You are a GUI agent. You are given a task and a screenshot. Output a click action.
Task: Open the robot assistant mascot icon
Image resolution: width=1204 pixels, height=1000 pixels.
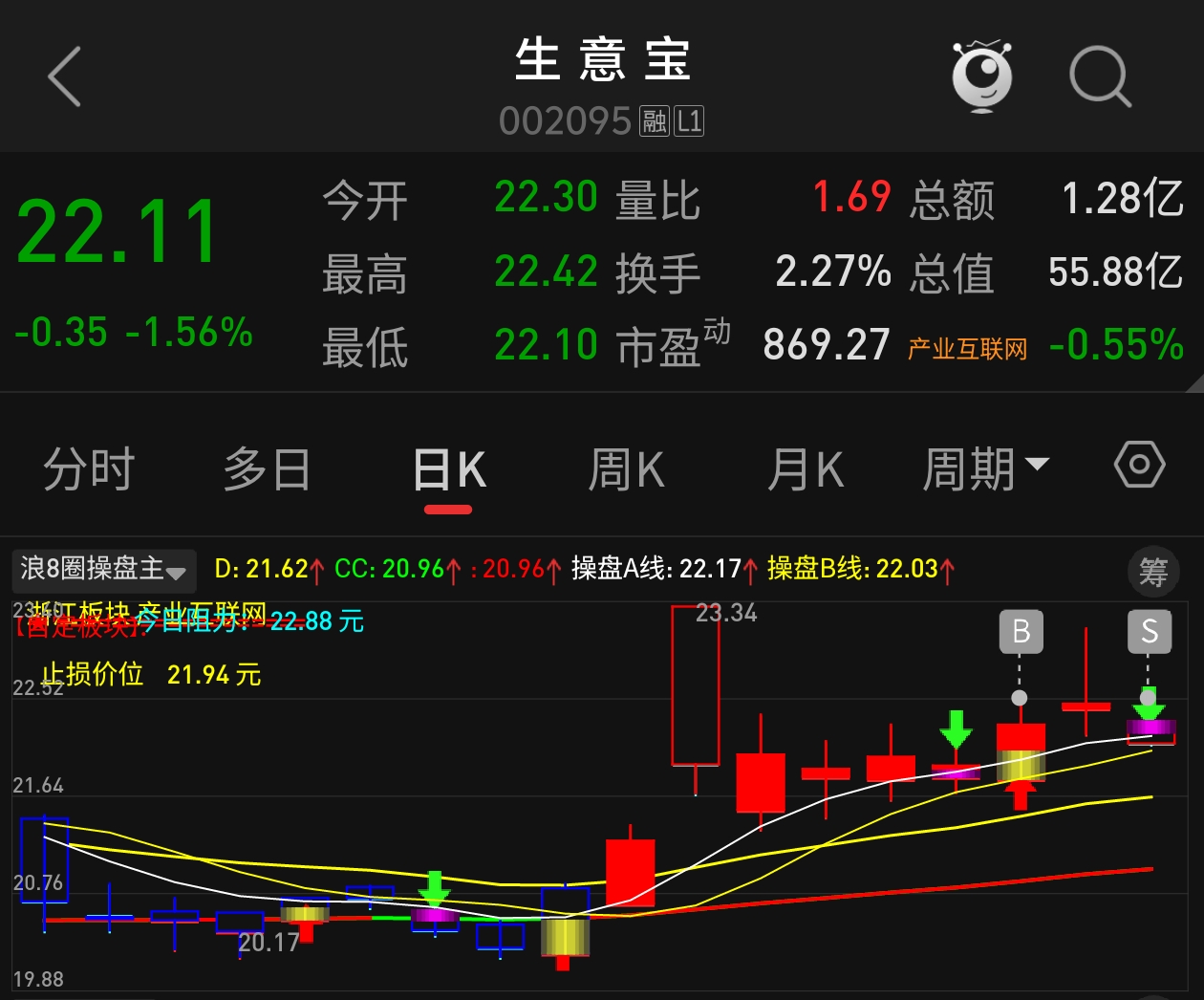click(981, 76)
